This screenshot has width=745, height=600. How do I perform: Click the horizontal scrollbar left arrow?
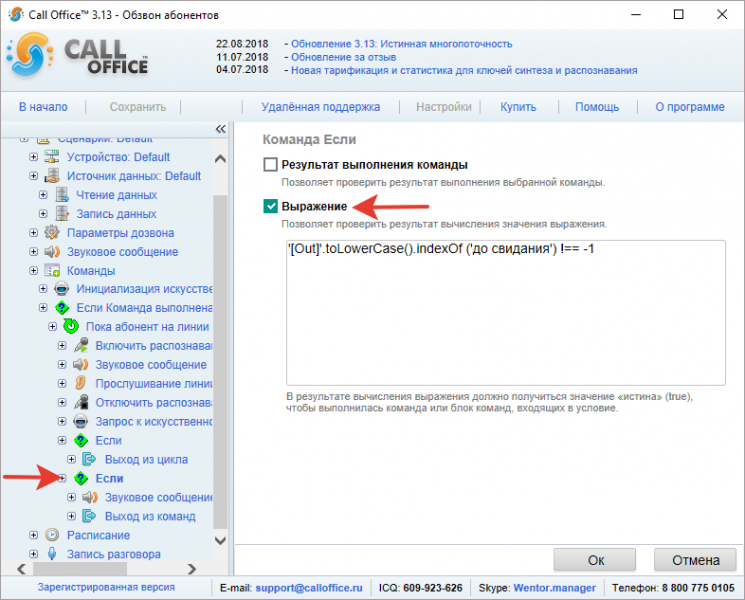pos(21,569)
